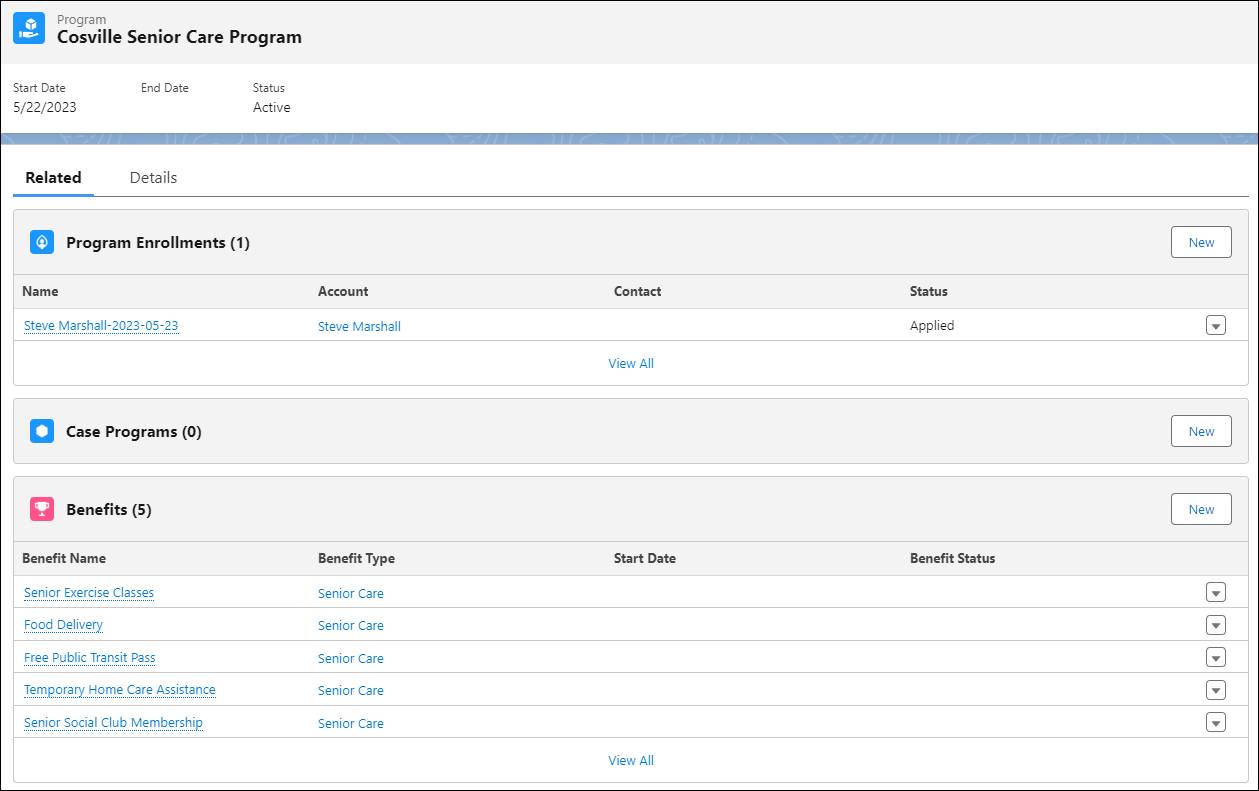
Task: Open row menu for Senior Social Club Membership
Action: coord(1215,722)
